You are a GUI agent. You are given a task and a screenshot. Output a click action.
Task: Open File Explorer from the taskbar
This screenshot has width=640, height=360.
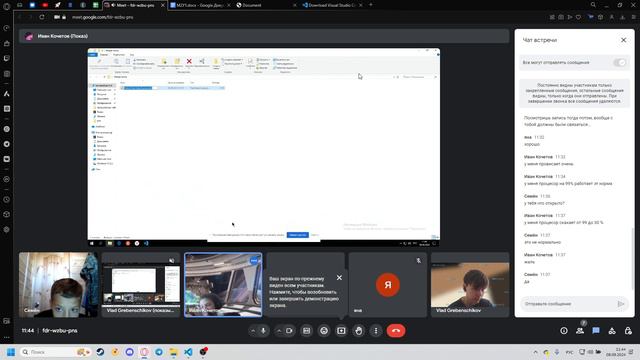pyautogui.click(x=173, y=352)
